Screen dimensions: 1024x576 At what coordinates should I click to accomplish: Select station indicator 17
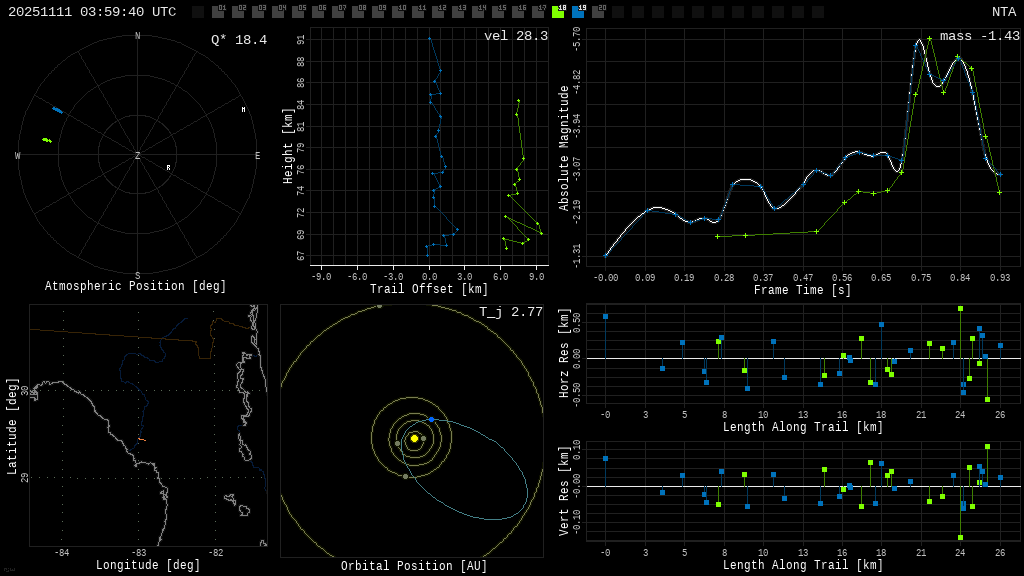(538, 11)
